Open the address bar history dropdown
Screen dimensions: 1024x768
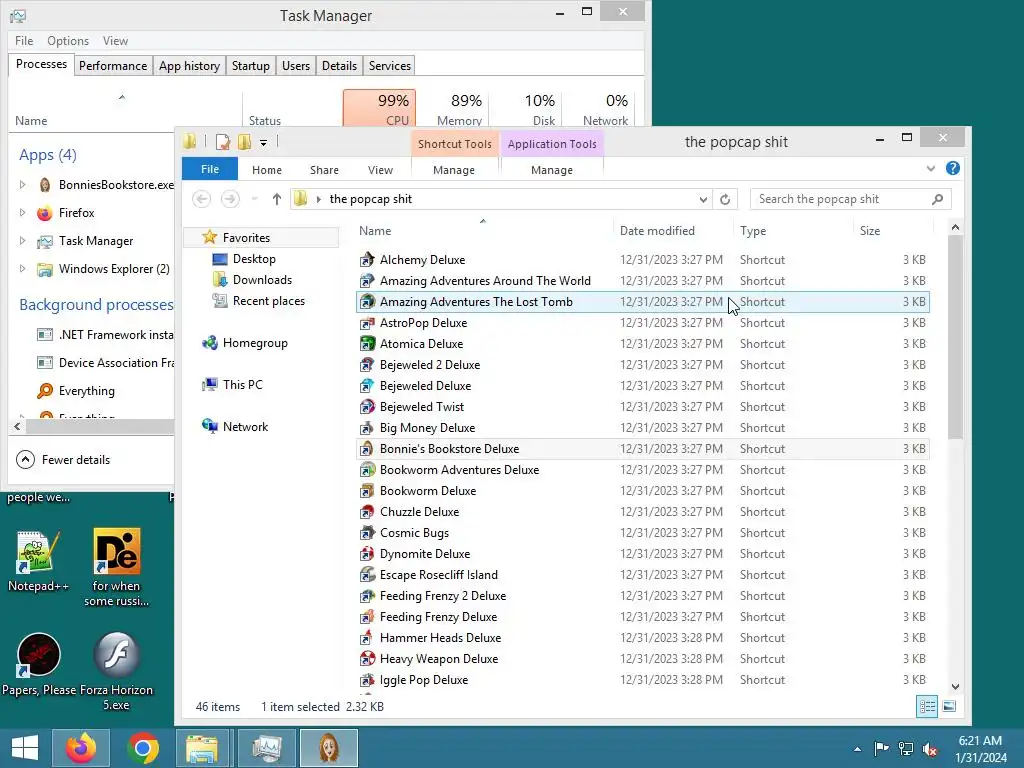(703, 199)
